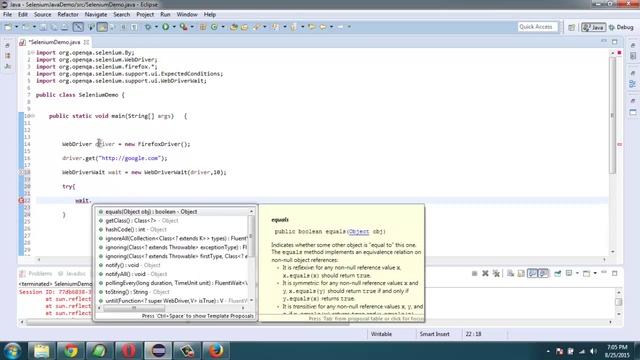Click the Run (green play) toolbar icon
The image size is (640, 360).
tap(165, 27)
